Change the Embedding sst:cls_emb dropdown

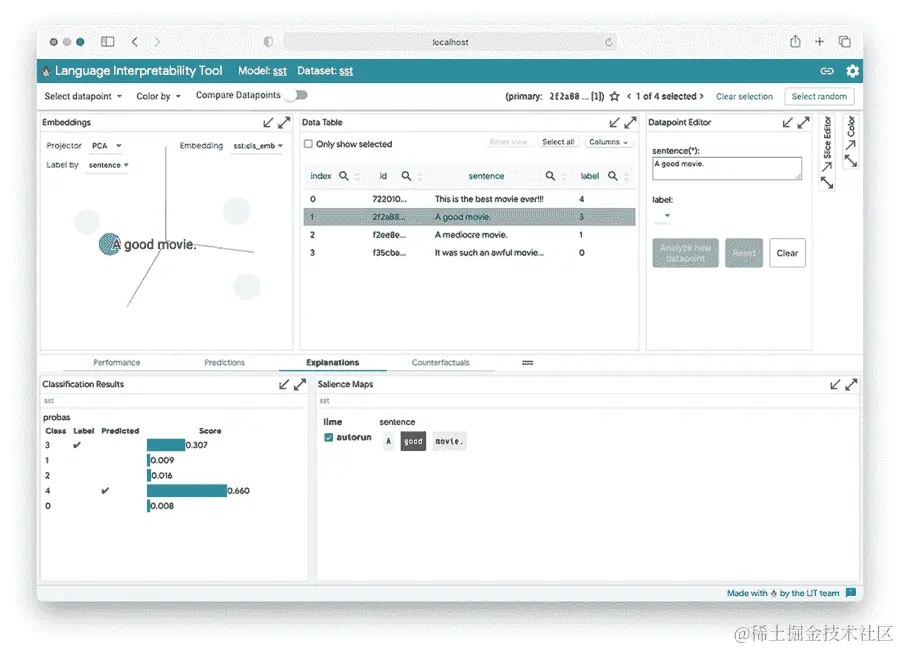[x=258, y=146]
